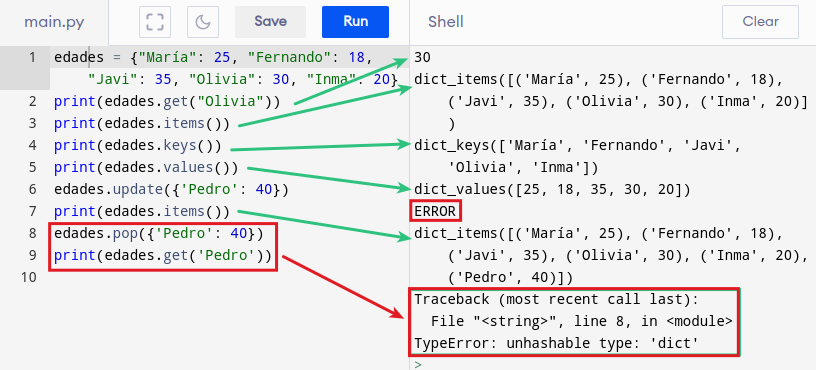816x370 pixels.
Task: Click line number 1 in gutter
Action: tap(32, 57)
